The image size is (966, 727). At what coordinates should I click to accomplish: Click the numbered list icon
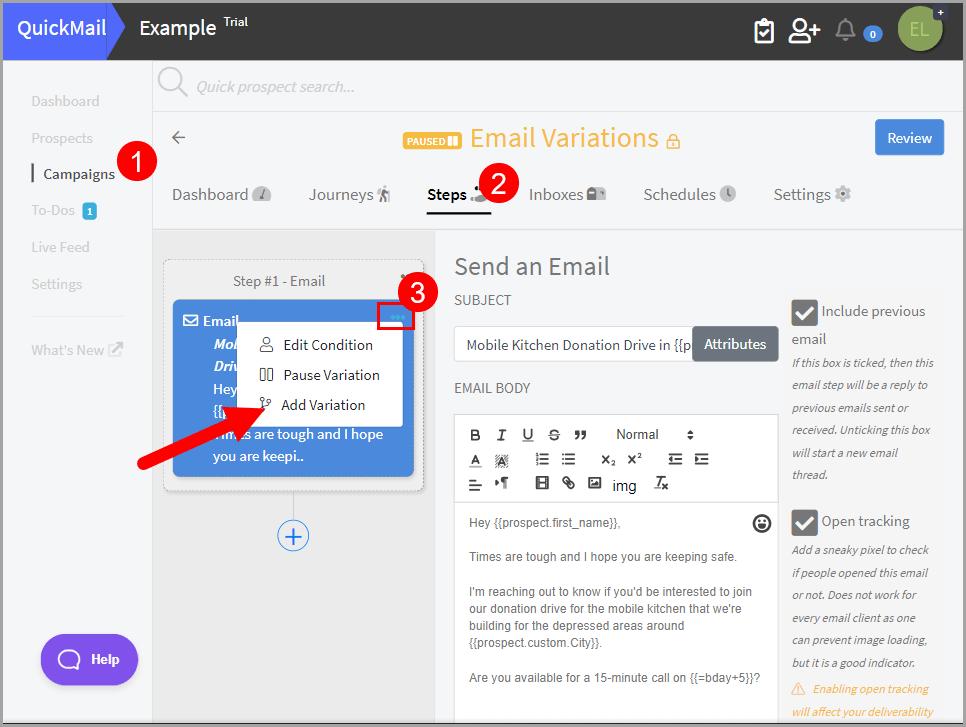(542, 459)
